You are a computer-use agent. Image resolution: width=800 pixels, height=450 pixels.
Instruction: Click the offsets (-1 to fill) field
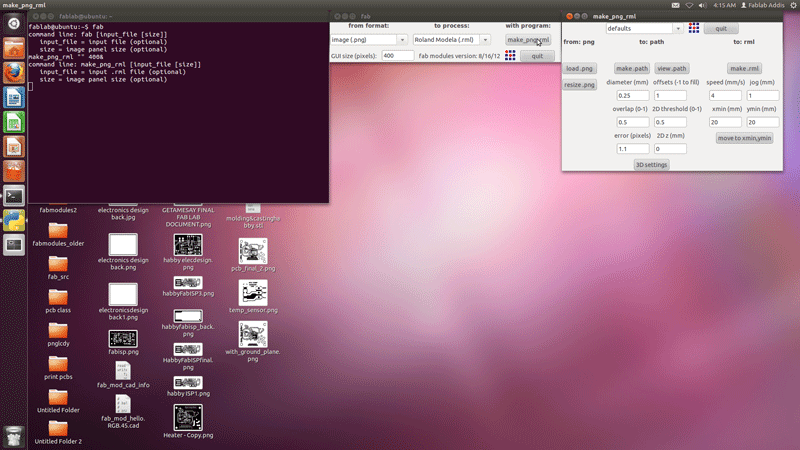coord(670,95)
